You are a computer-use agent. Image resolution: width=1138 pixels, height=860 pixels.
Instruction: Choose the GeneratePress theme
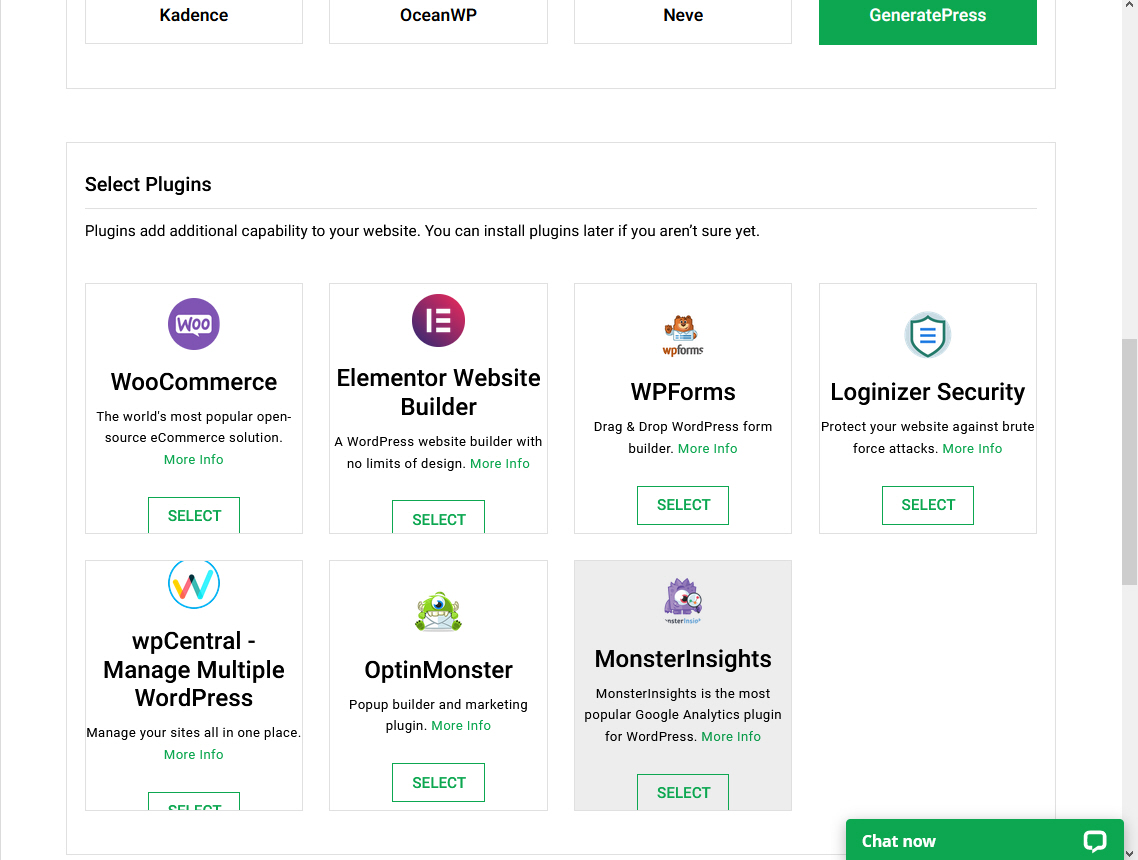click(928, 20)
